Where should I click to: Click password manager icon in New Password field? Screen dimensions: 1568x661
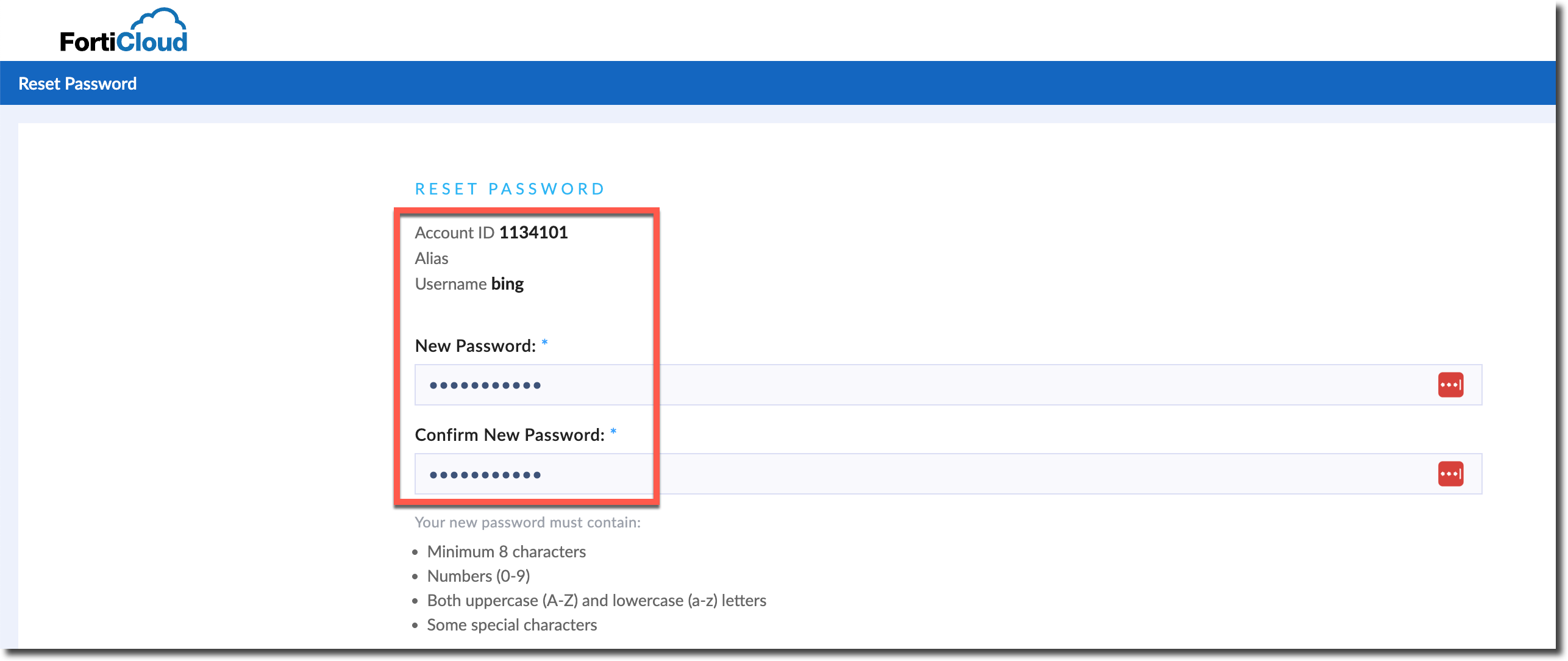pyautogui.click(x=1450, y=385)
